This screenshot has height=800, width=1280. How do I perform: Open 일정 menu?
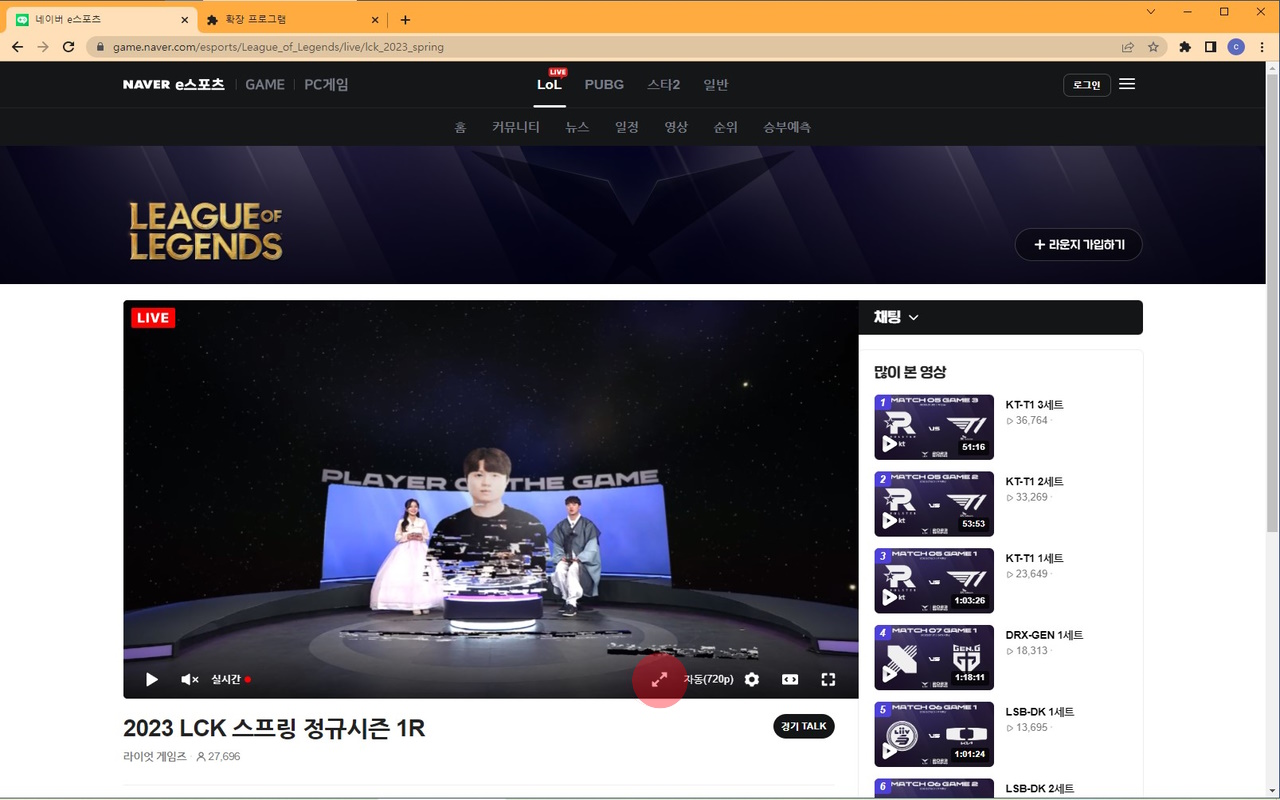pyautogui.click(x=627, y=127)
